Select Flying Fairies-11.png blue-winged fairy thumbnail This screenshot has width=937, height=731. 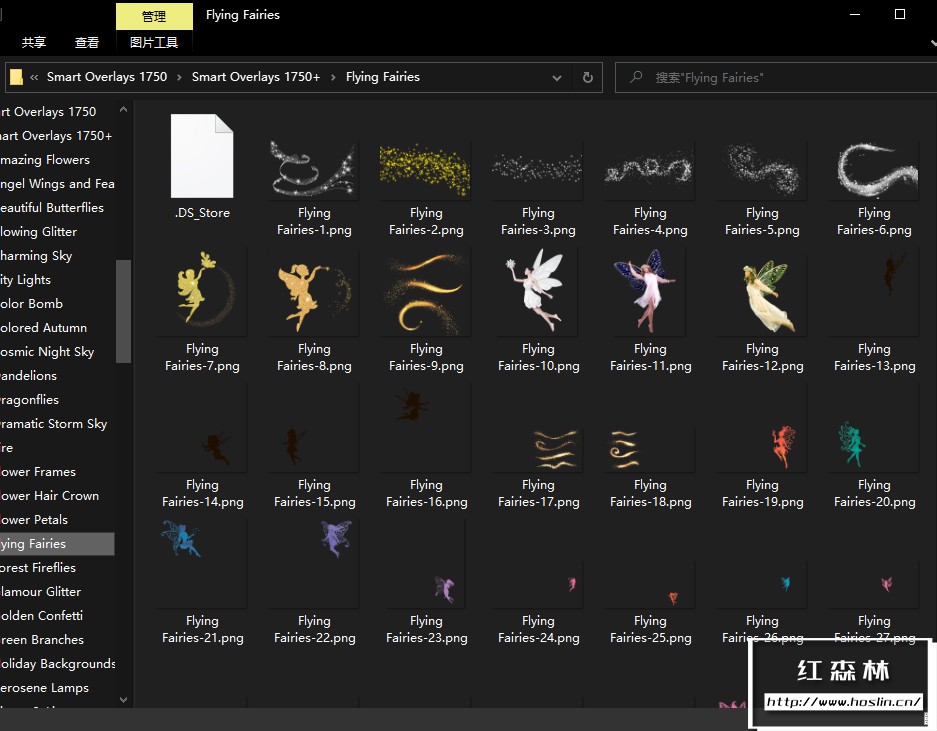tap(650, 292)
